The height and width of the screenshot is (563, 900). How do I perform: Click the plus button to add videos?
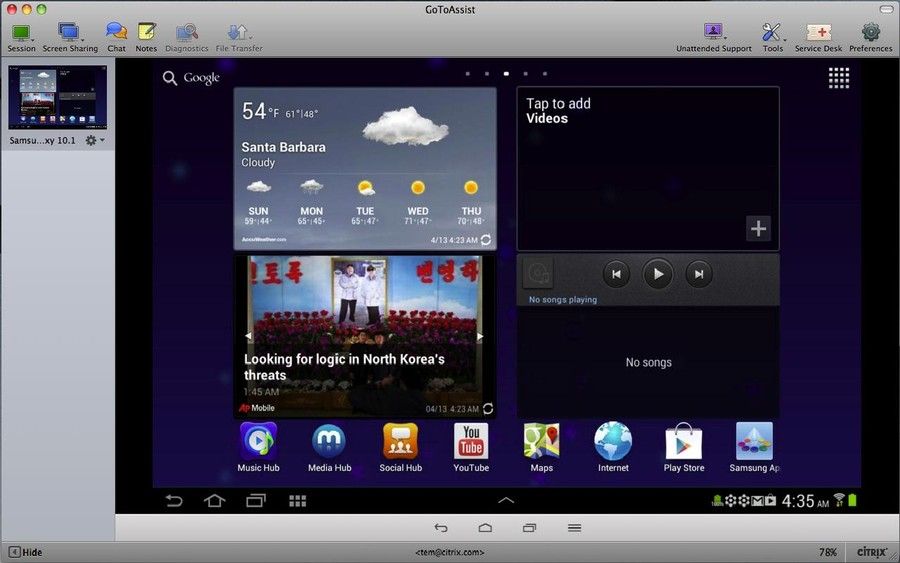(758, 228)
